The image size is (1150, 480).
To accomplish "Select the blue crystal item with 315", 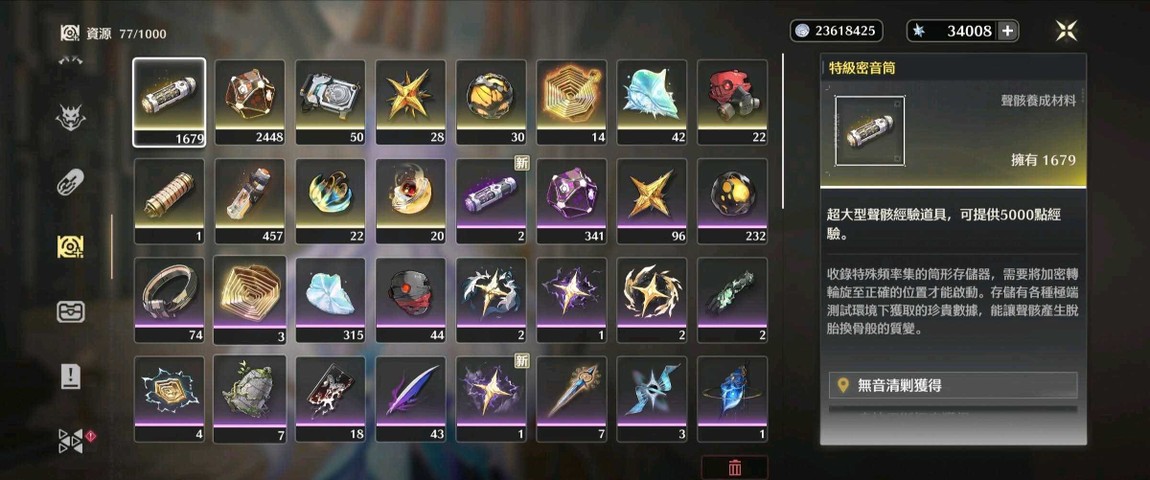I will pos(330,300).
